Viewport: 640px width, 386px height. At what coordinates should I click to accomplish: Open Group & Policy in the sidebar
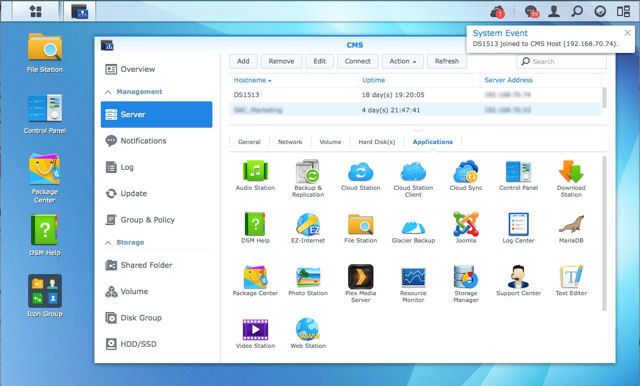156,220
